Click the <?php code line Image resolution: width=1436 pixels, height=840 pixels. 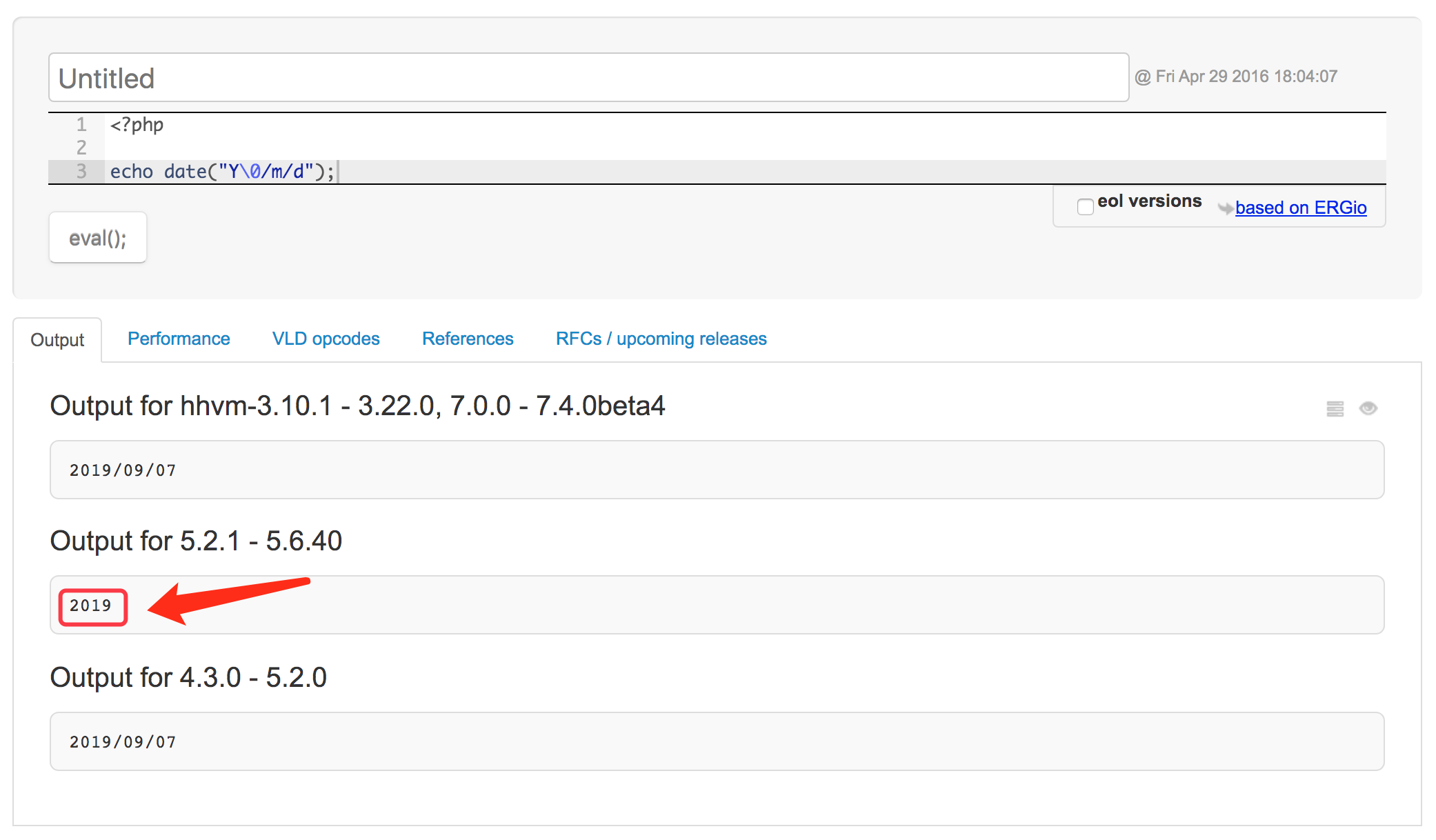pos(137,125)
